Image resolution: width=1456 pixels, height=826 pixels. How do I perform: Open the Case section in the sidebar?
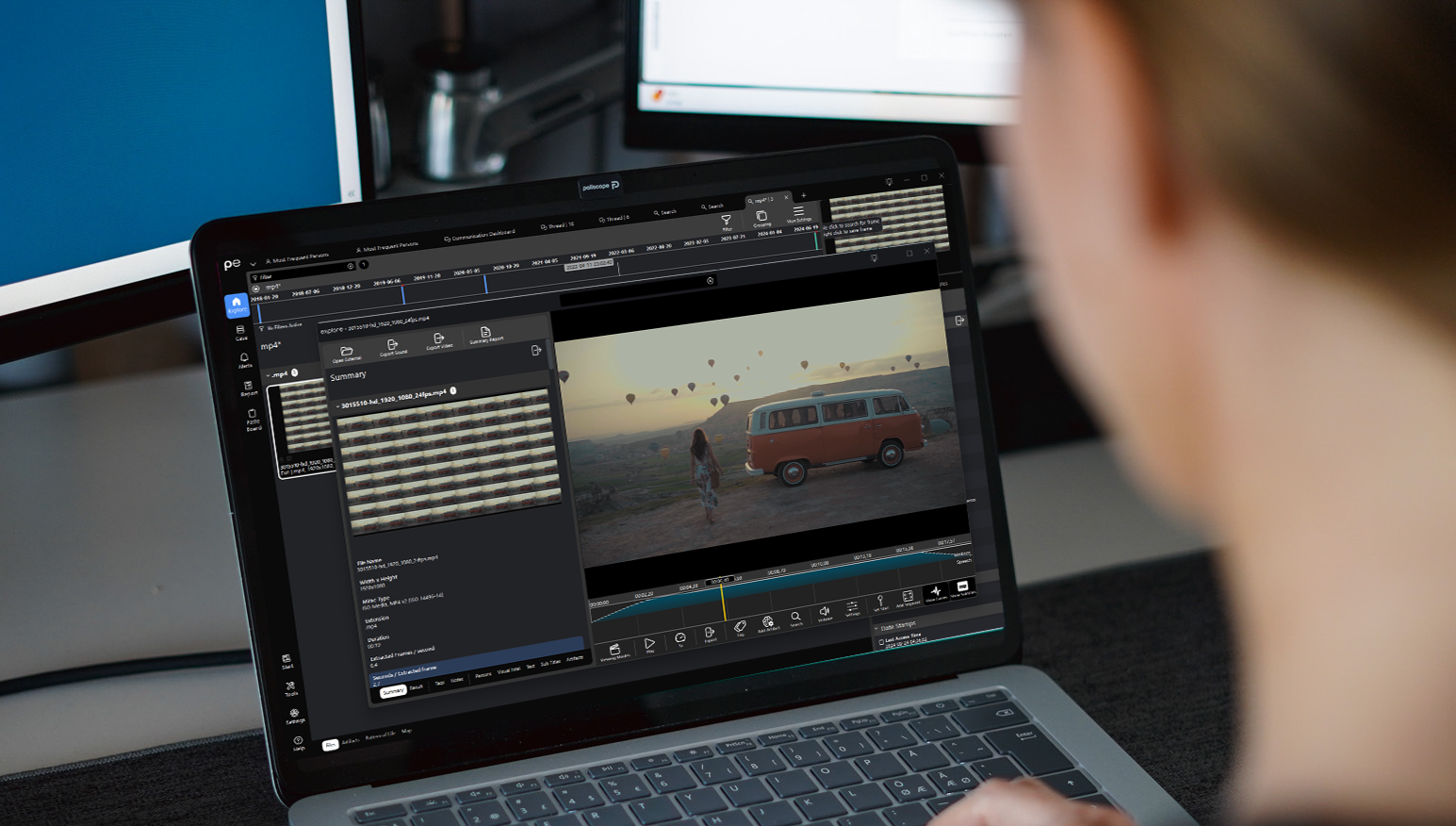241,333
